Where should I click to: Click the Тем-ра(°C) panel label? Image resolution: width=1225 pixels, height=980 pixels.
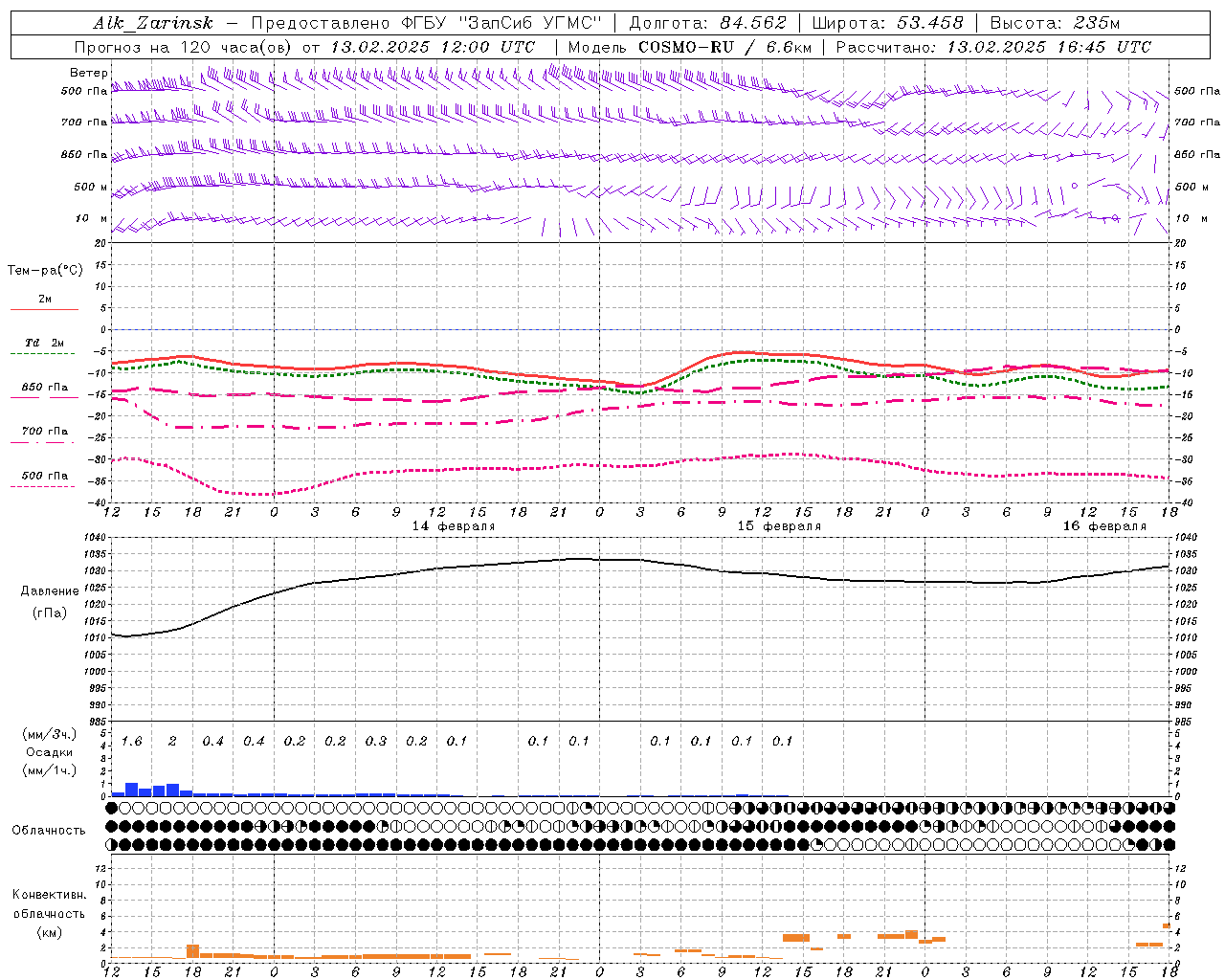(x=45, y=271)
